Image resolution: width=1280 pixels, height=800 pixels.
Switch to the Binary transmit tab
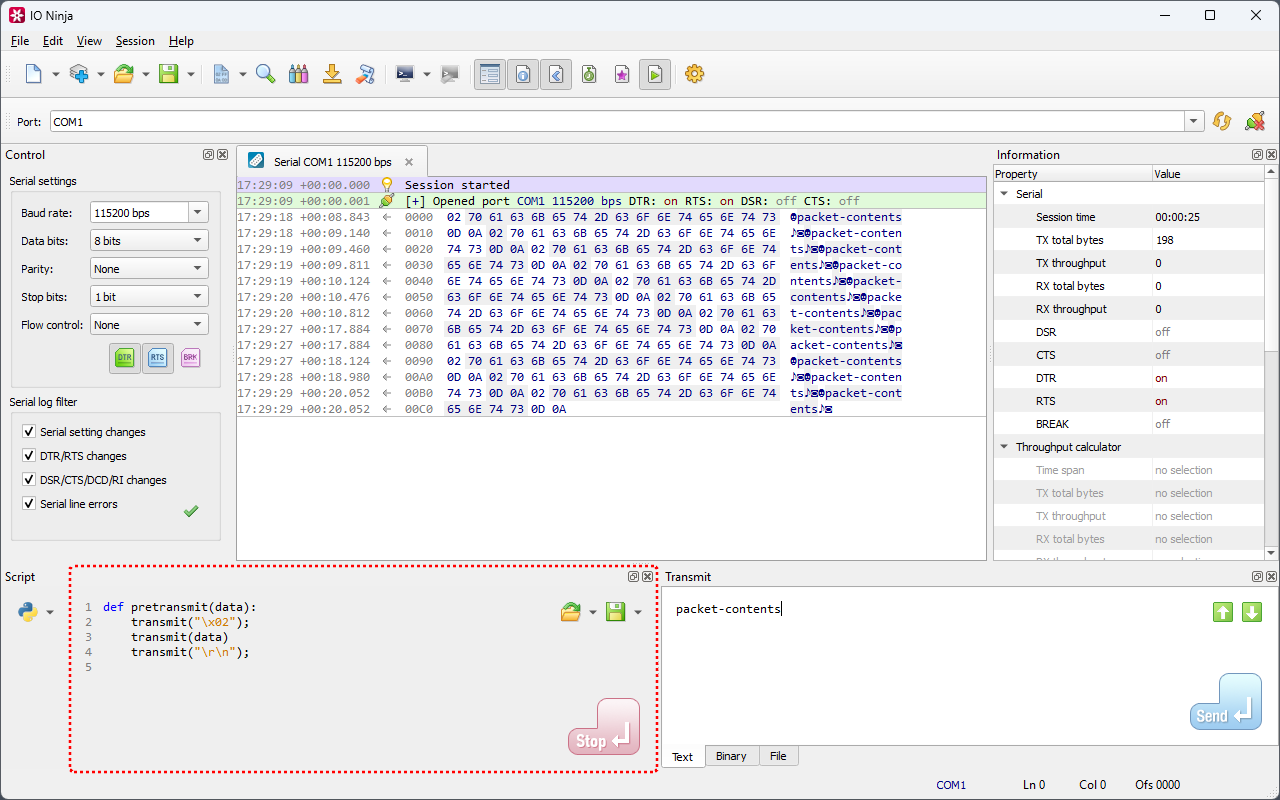(x=731, y=756)
